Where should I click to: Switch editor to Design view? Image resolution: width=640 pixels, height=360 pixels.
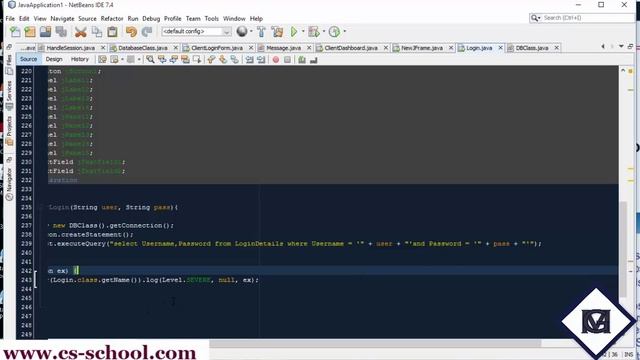pos(54,59)
